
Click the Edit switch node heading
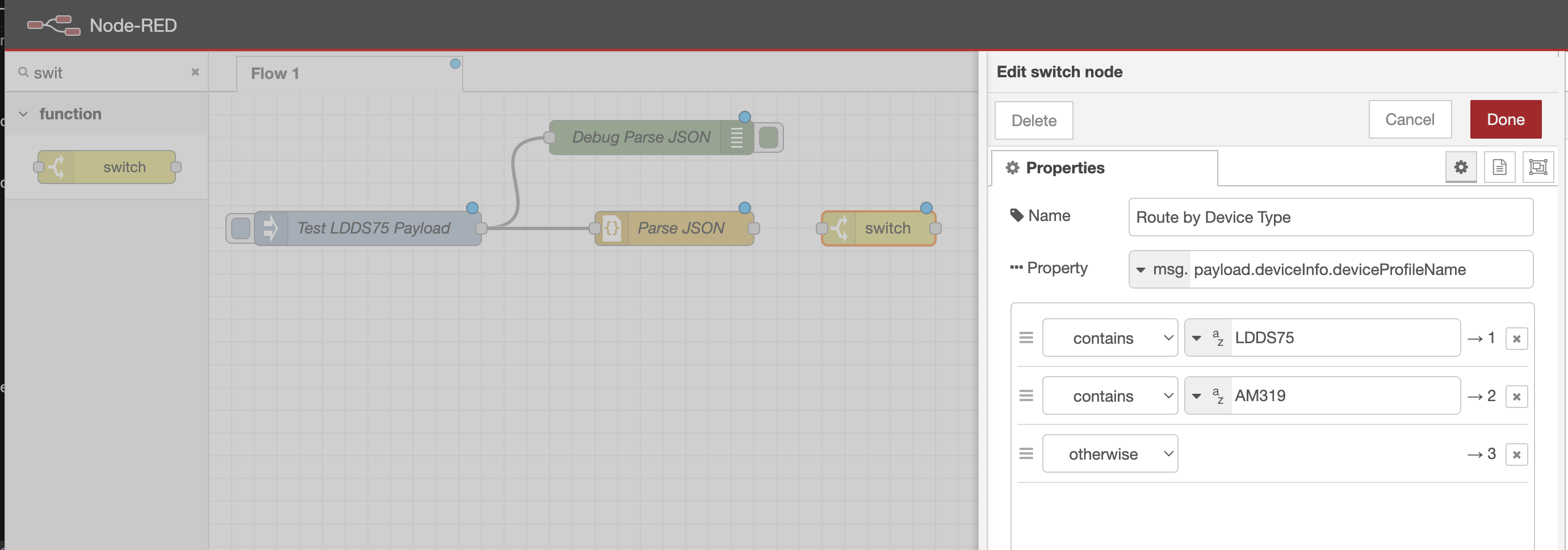click(x=1059, y=72)
